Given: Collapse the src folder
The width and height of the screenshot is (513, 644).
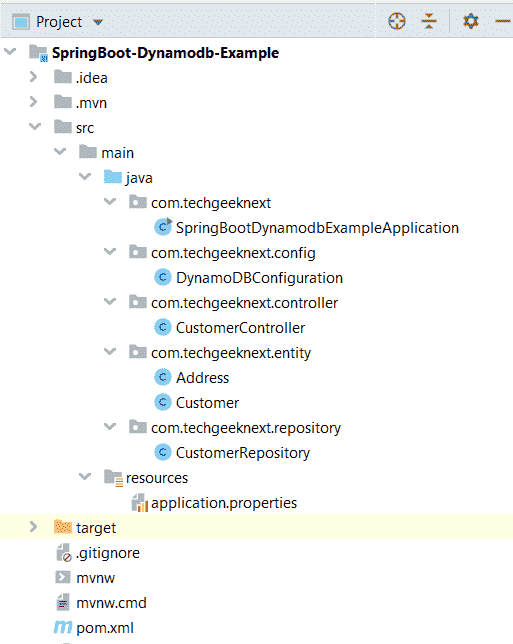Looking at the screenshot, I should (35, 127).
